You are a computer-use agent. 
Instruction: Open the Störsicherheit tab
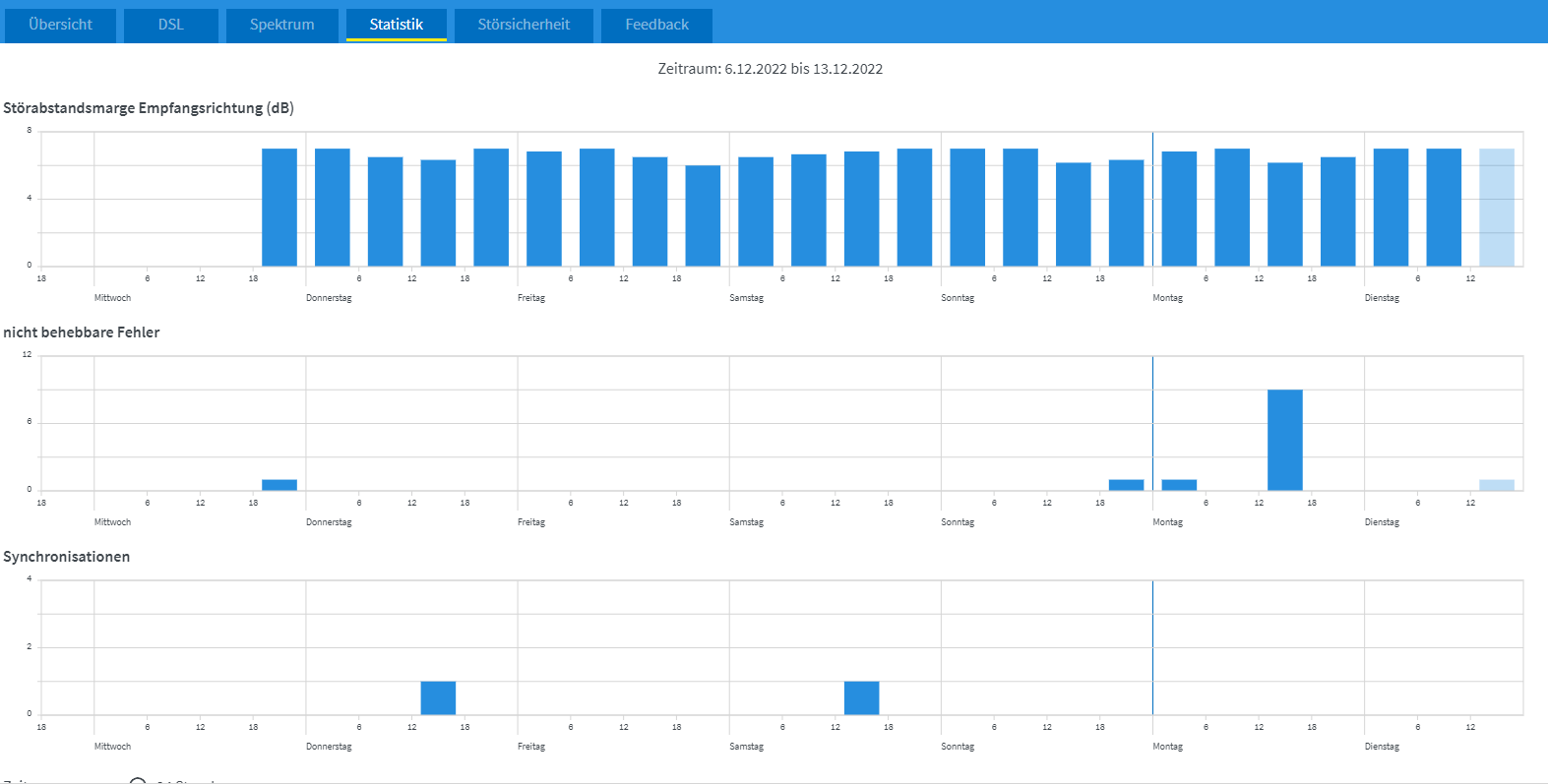click(x=524, y=25)
